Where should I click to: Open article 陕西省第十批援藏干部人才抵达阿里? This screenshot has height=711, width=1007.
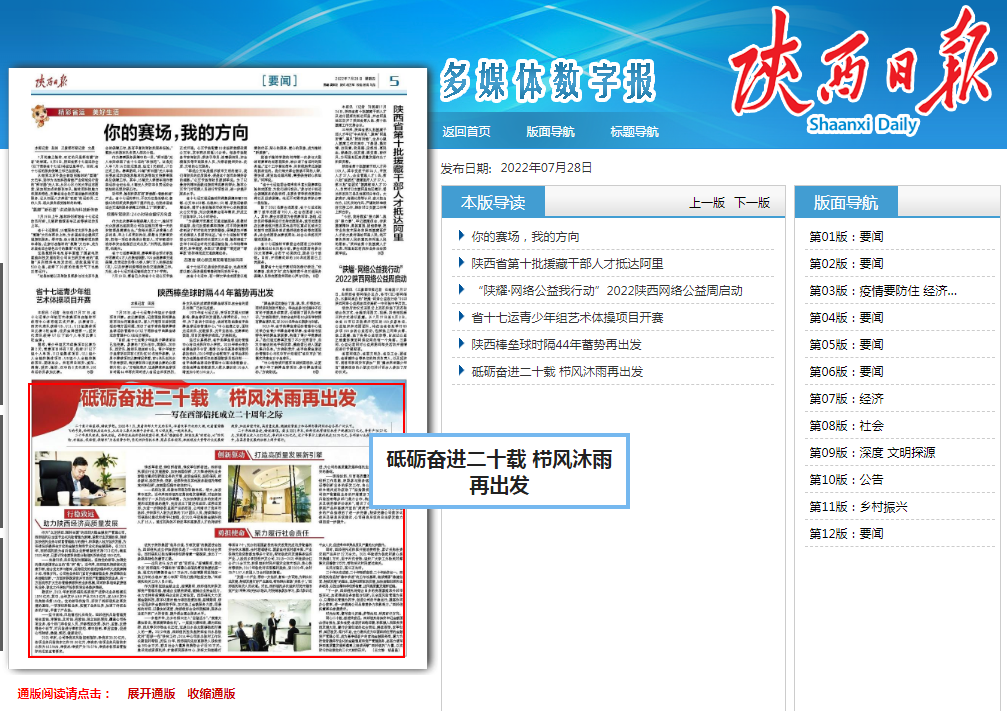[x=567, y=264]
